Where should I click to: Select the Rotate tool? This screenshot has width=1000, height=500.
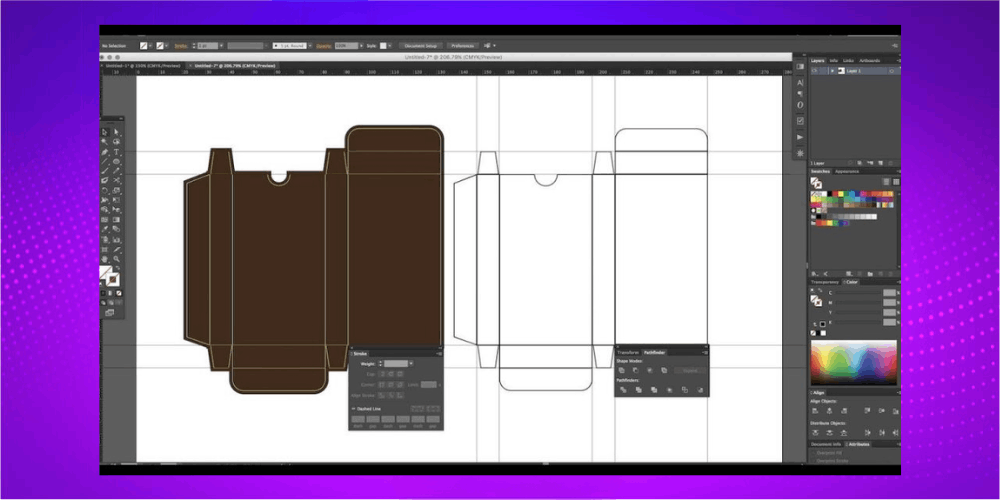105,191
